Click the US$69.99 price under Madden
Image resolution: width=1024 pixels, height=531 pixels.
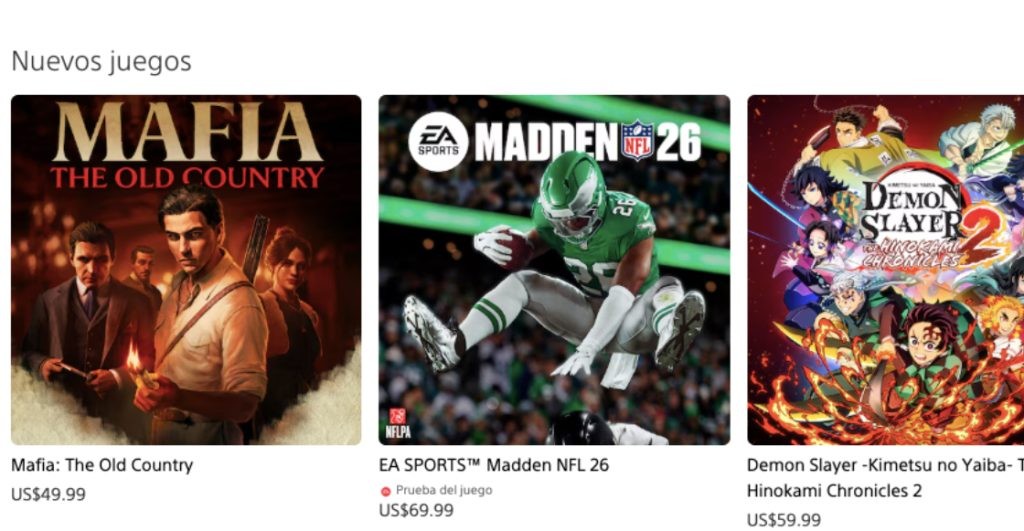[416, 510]
